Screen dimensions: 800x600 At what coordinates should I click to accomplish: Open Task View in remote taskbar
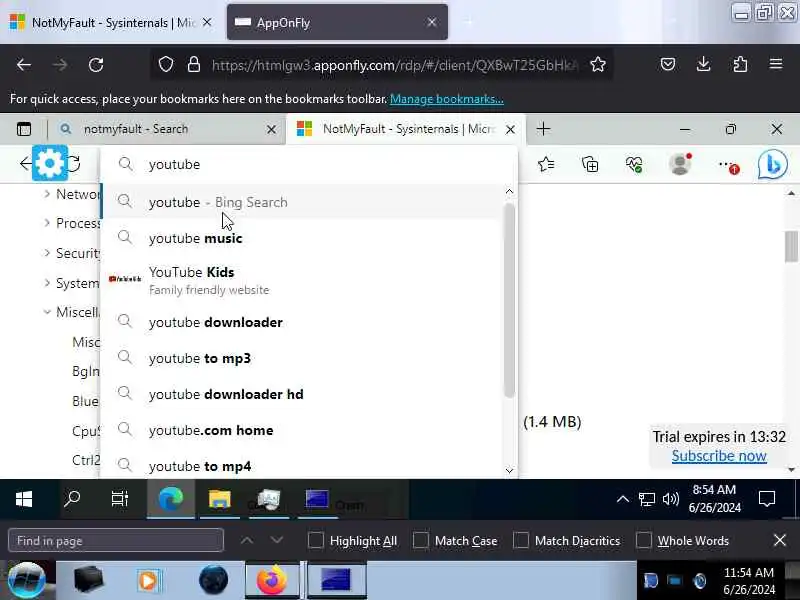tap(120, 498)
